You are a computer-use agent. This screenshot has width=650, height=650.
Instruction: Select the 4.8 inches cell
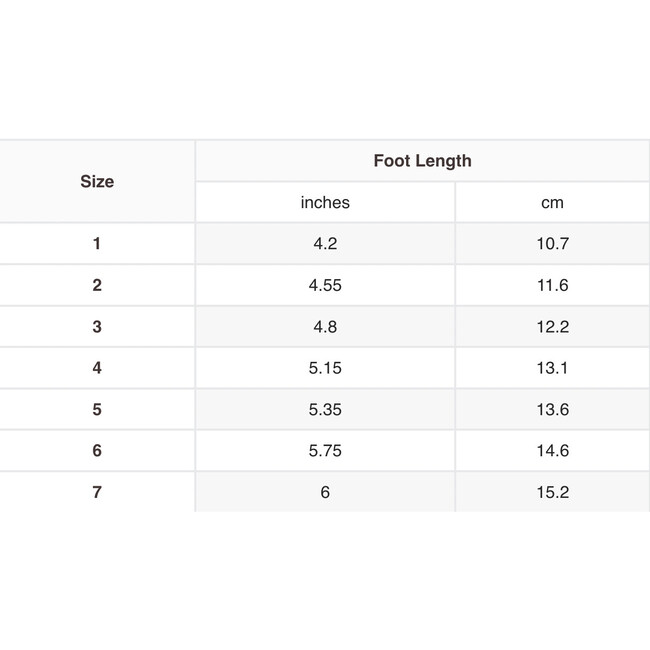click(x=325, y=327)
